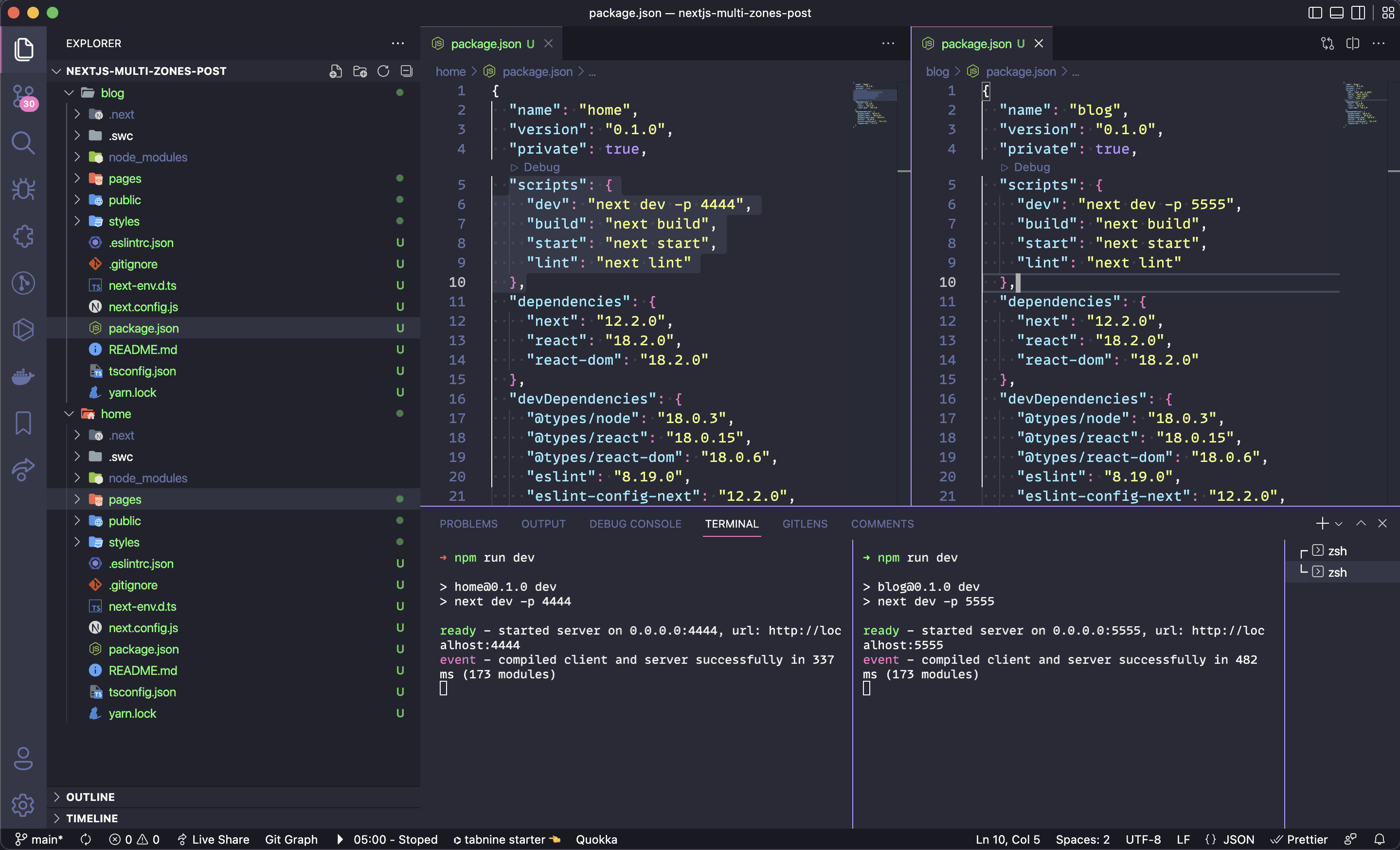
Task: Collapse the home folder
Action: pos(69,414)
